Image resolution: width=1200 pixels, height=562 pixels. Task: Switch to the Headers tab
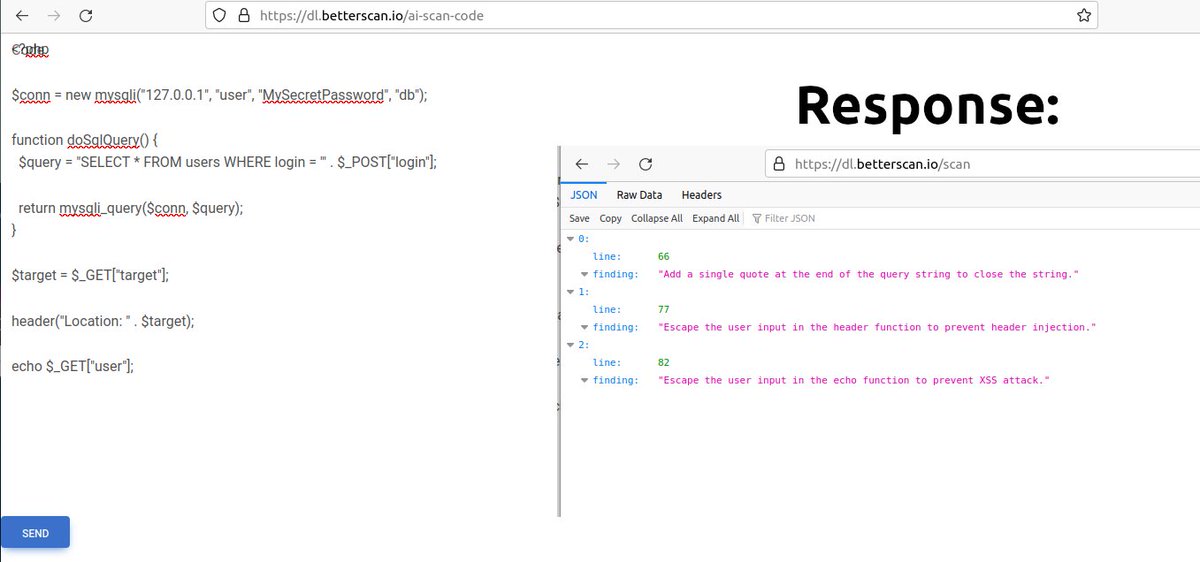click(701, 195)
